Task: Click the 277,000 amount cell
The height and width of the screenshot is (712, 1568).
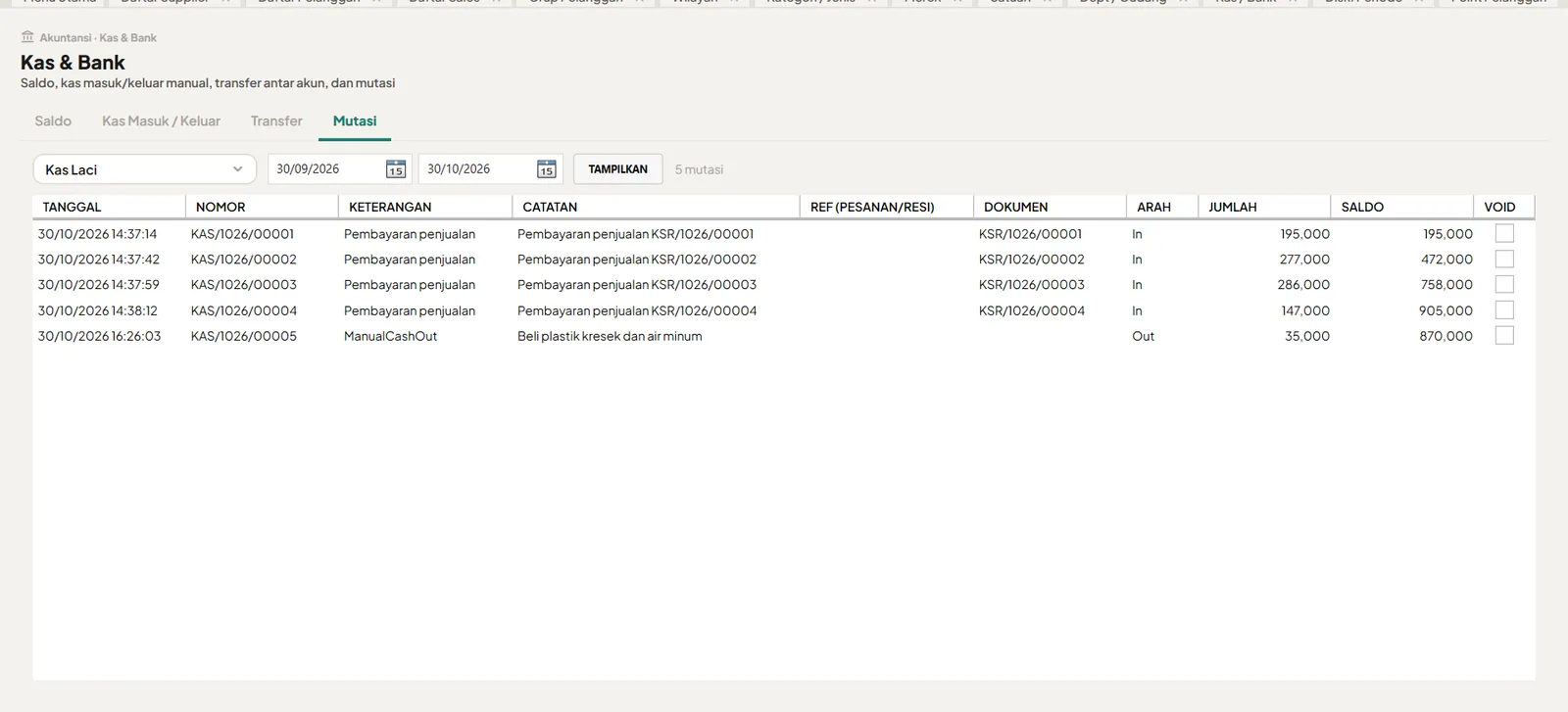Action: tap(1304, 260)
